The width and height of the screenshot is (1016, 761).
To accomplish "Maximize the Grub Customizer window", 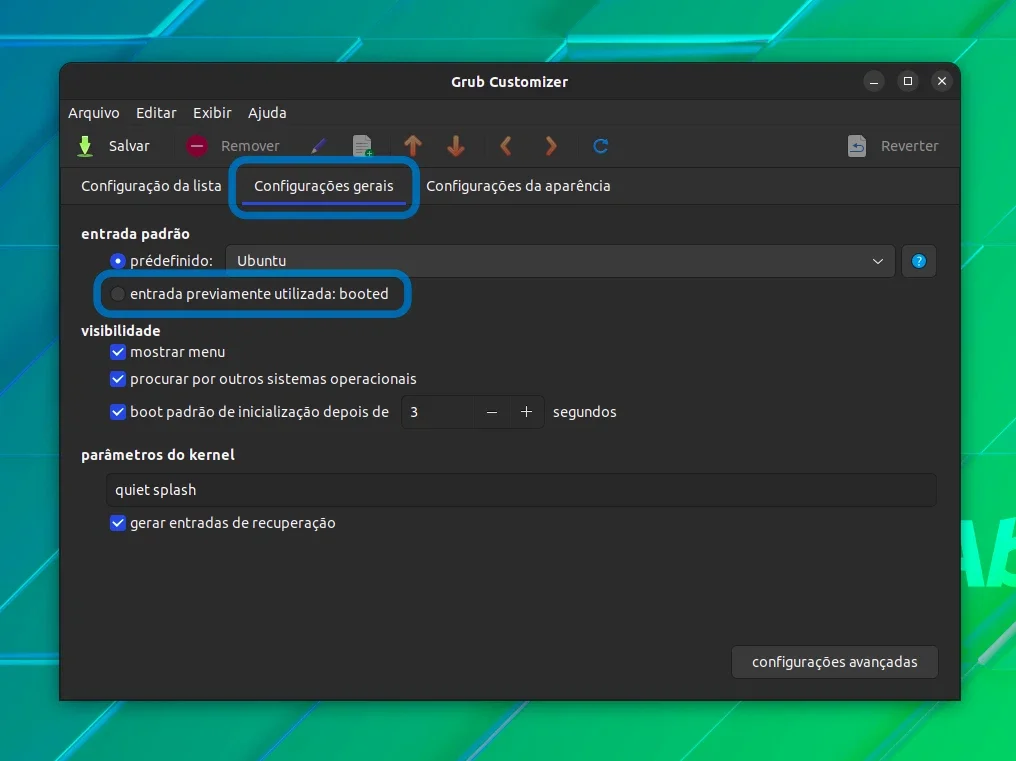I will click(x=908, y=81).
